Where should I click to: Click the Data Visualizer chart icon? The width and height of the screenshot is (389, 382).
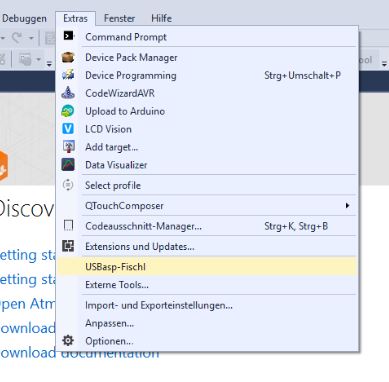(x=68, y=165)
